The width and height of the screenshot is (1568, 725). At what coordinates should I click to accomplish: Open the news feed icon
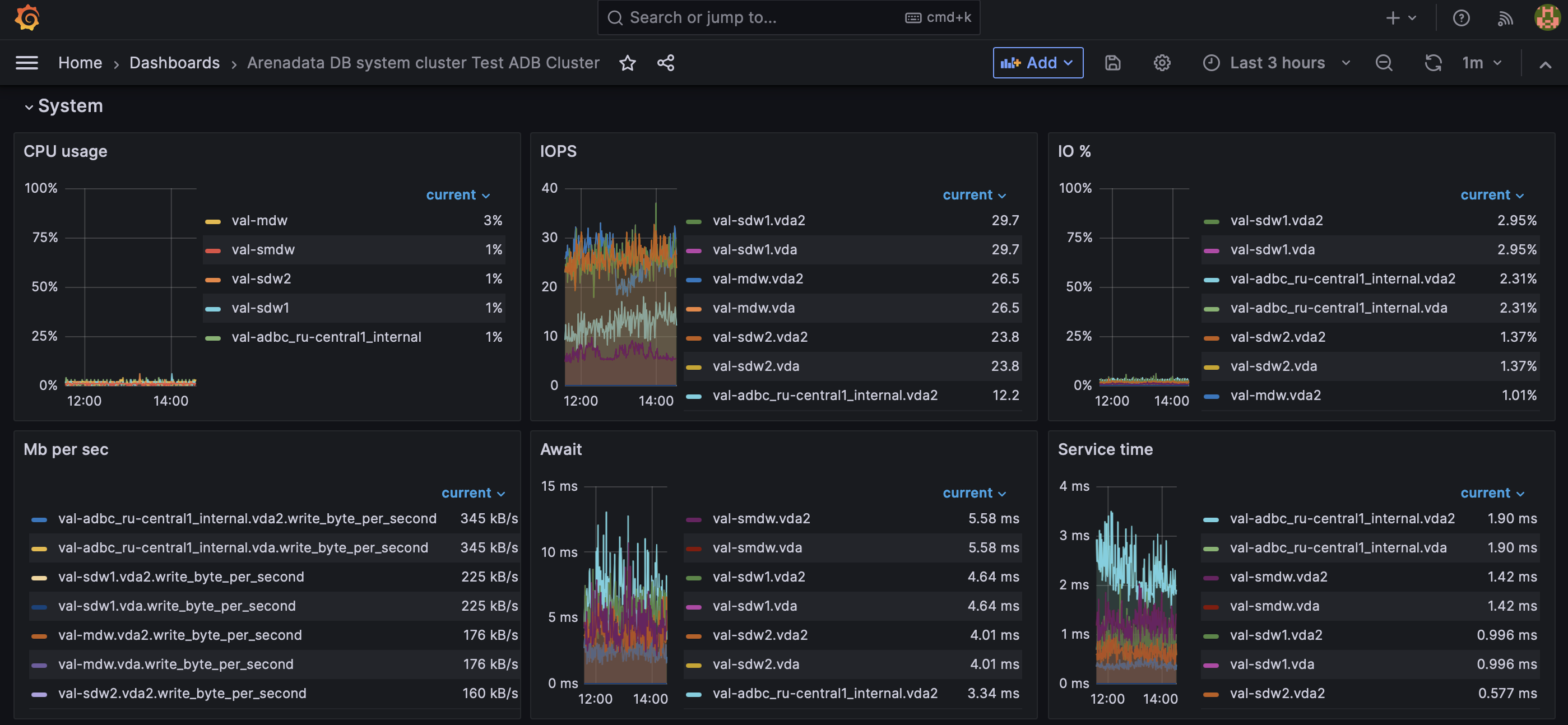[x=1505, y=18]
